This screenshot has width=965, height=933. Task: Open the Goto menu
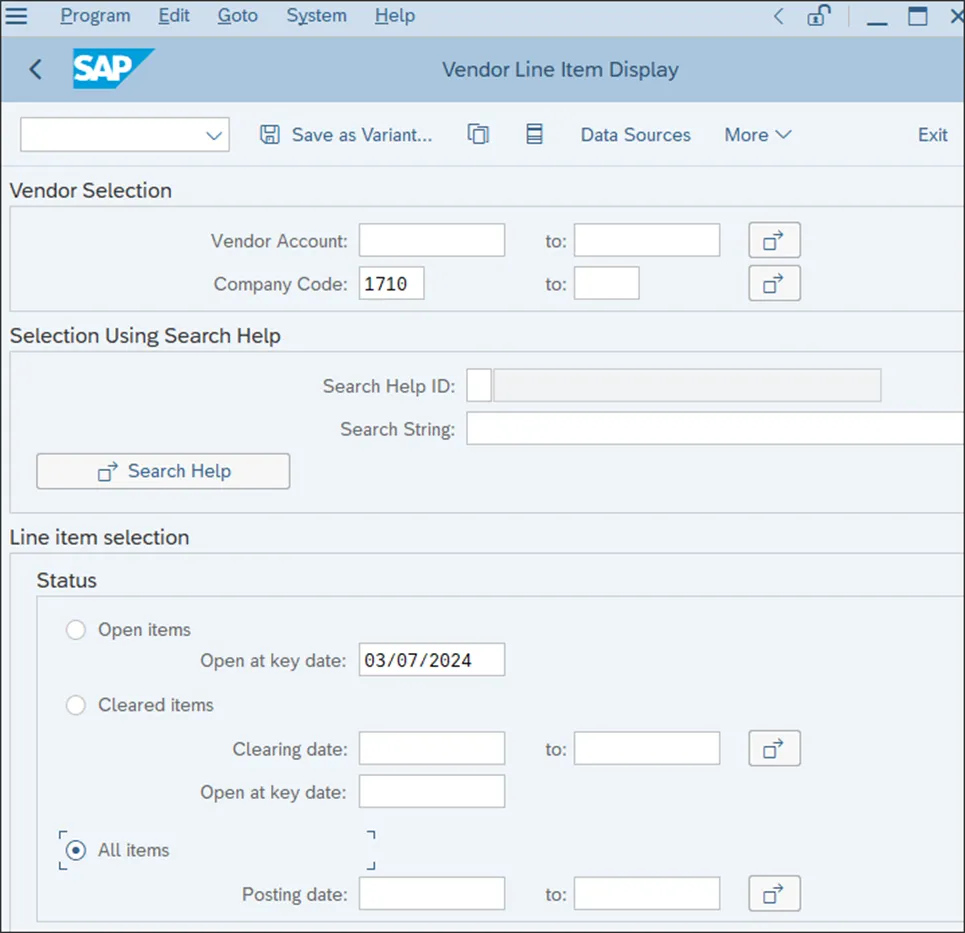point(237,16)
